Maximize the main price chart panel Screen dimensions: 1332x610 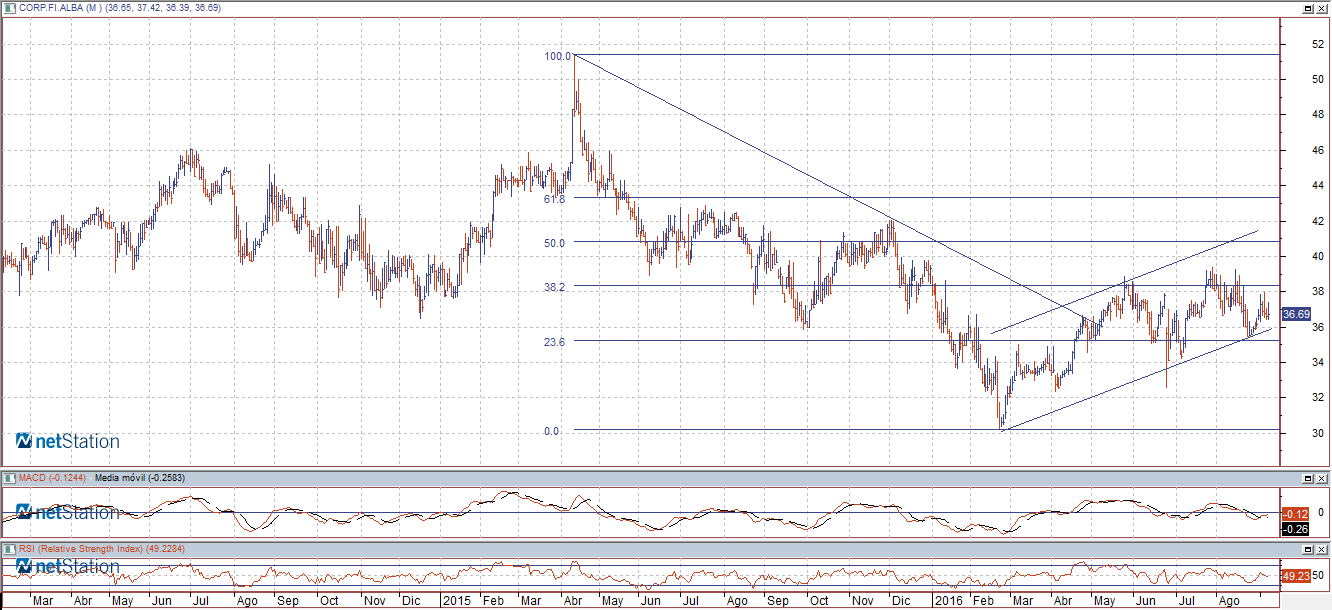[1306, 8]
